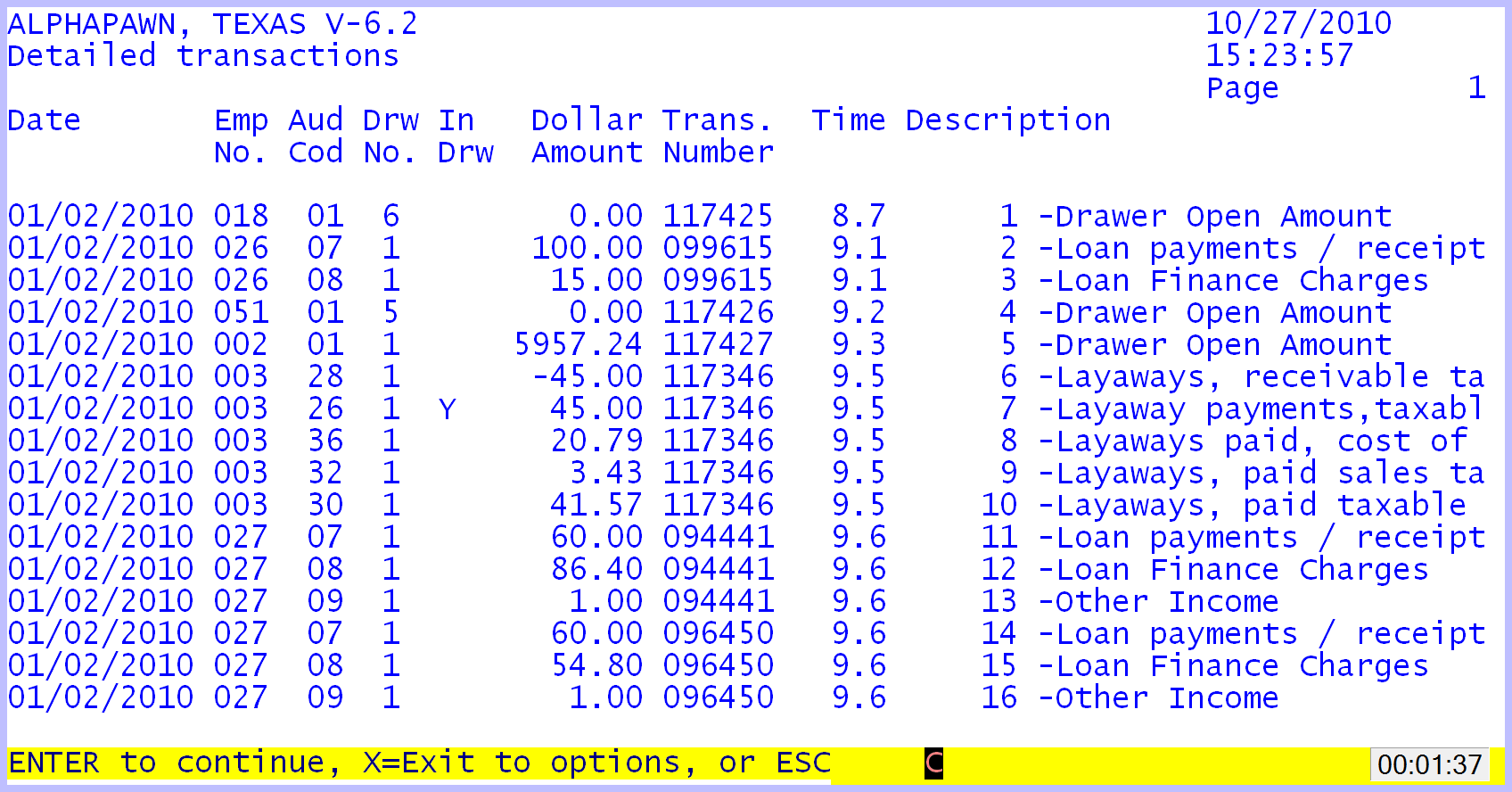This screenshot has width=1512, height=792.
Task: Click the 86.40 Loan Finance Charges amount
Action: 596,569
